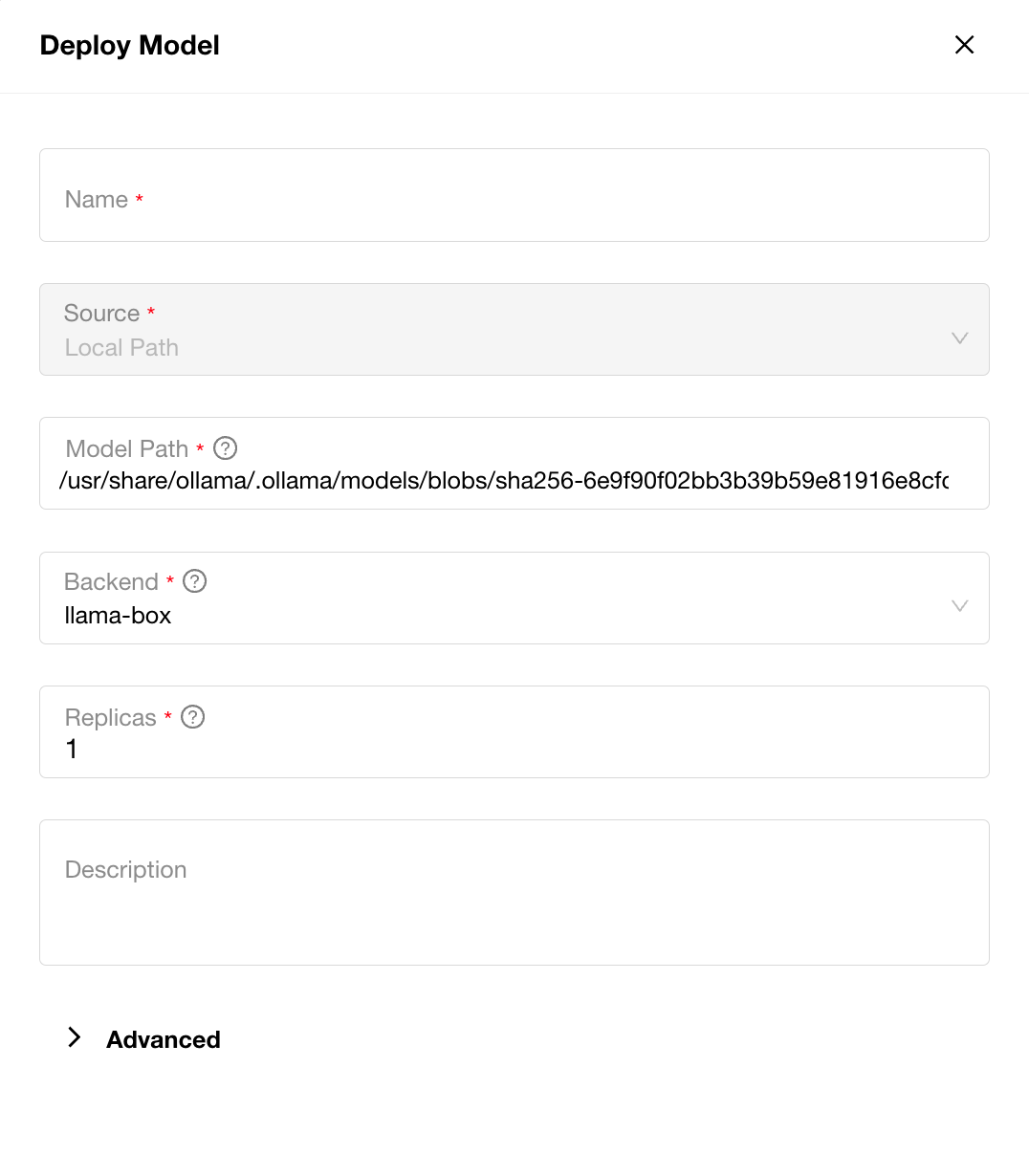Click the Model Path help icon
The height and width of the screenshot is (1176, 1029).
tap(226, 447)
